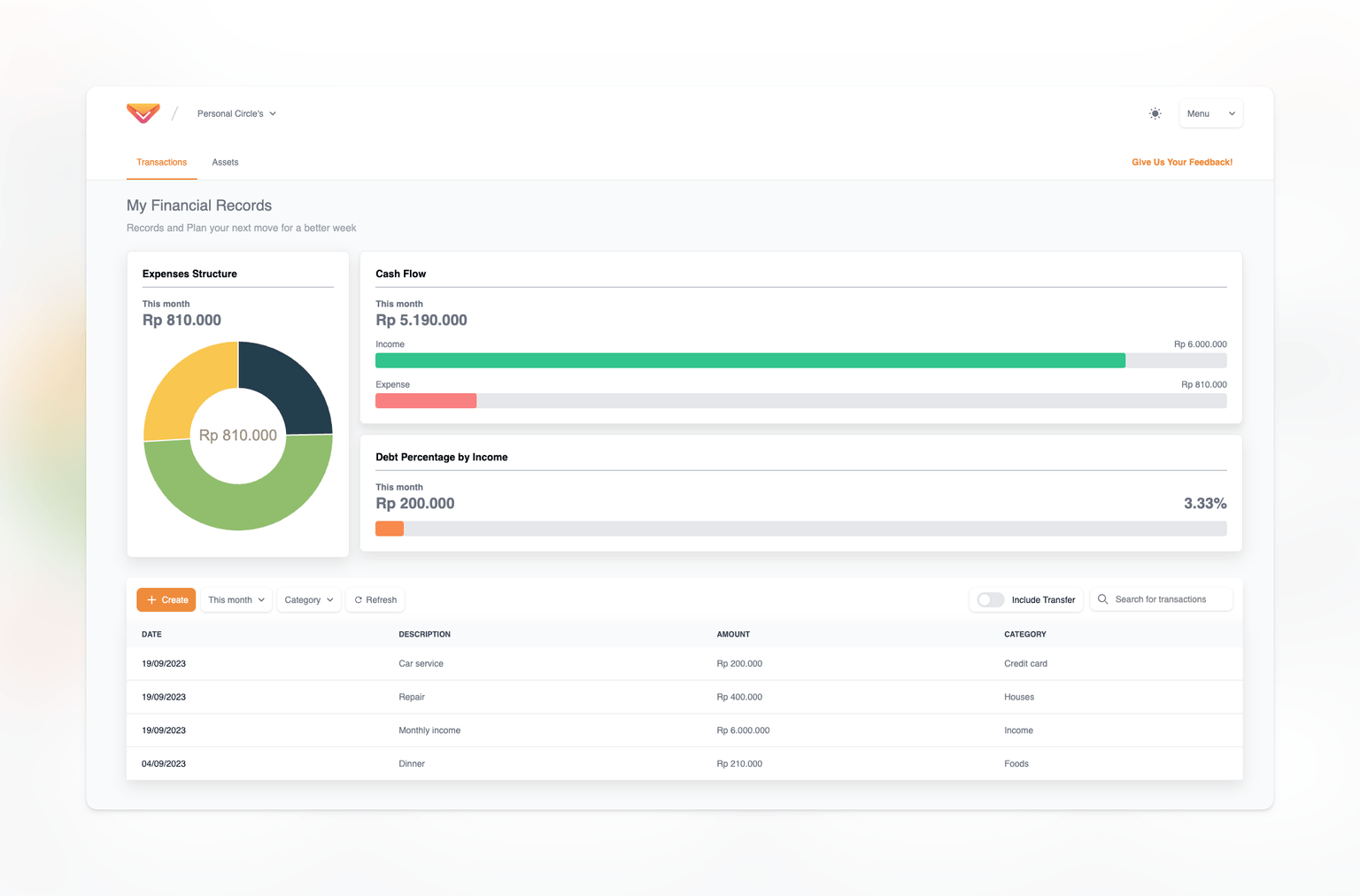Select the Dinner transaction description
The height and width of the screenshot is (896, 1360).
(412, 763)
